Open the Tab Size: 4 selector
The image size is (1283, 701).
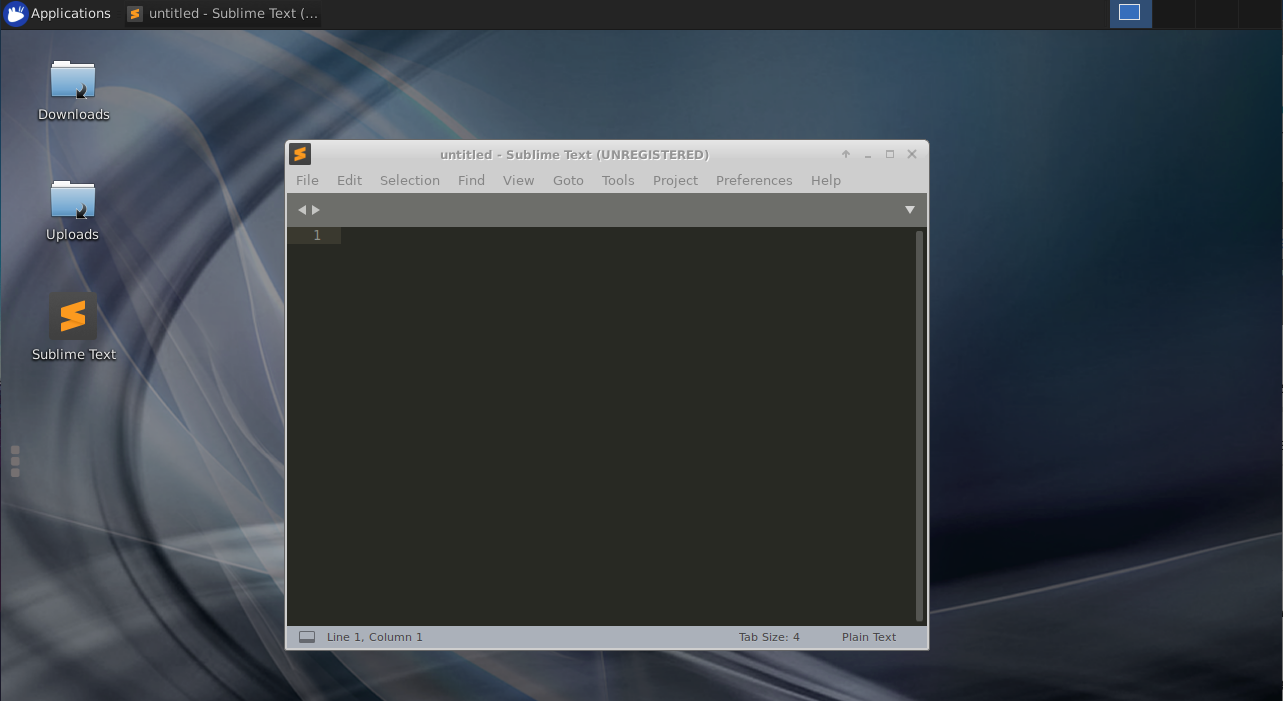click(769, 637)
